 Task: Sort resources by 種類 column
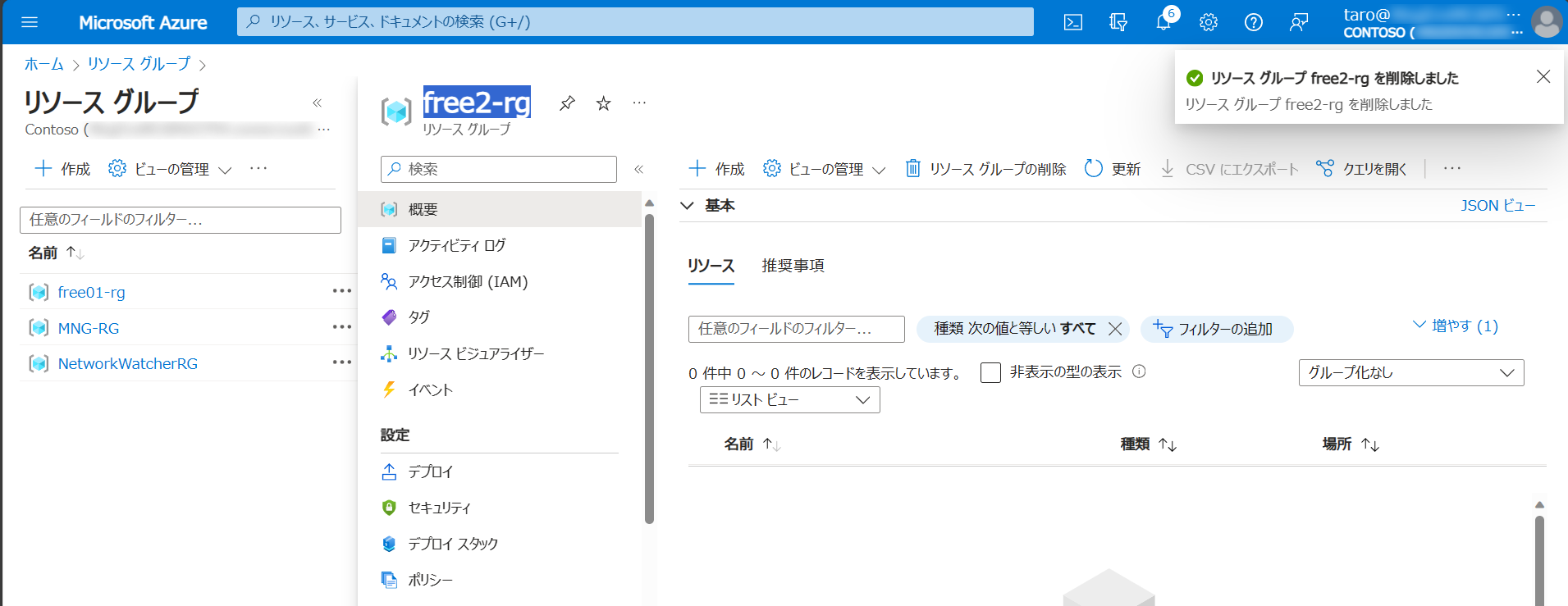click(1149, 444)
